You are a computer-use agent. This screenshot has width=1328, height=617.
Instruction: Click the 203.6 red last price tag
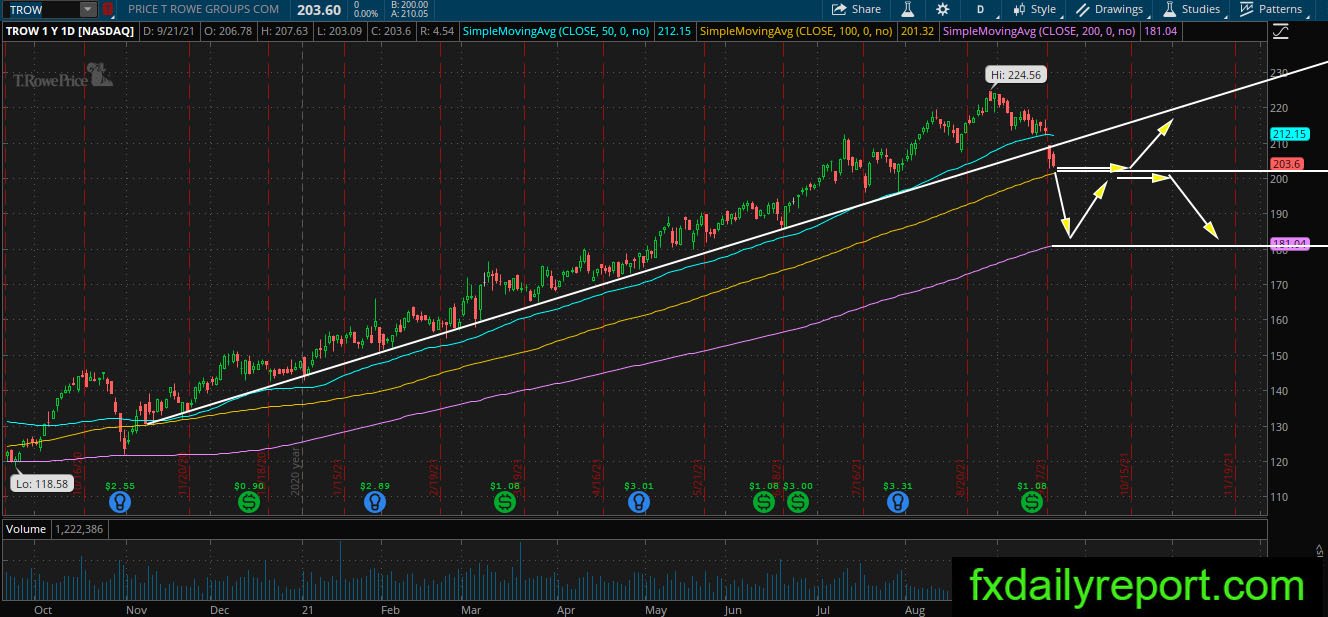pos(1286,164)
